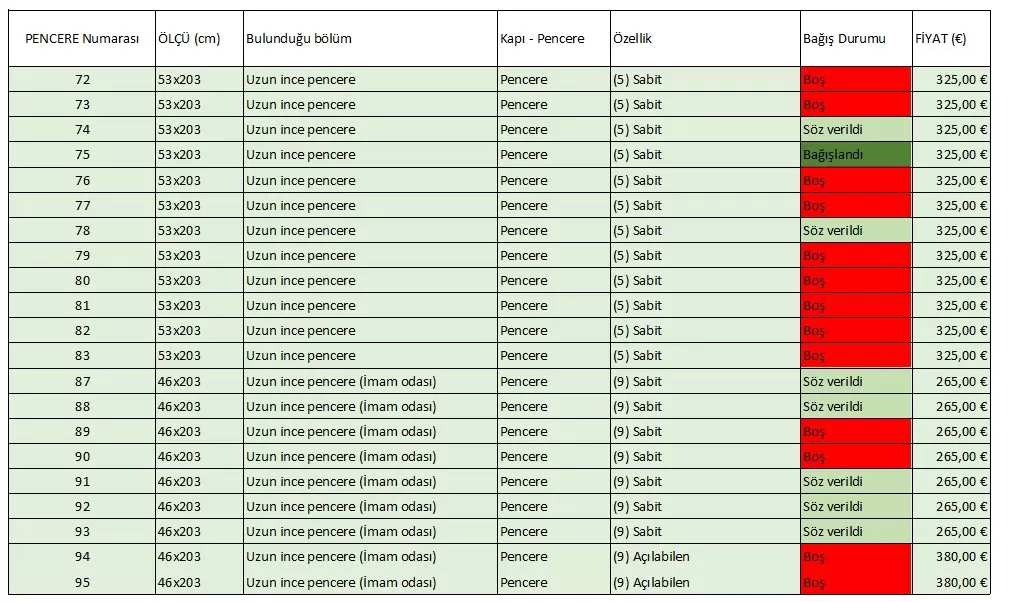Click the red Boş cell for window 72

(x=855, y=80)
